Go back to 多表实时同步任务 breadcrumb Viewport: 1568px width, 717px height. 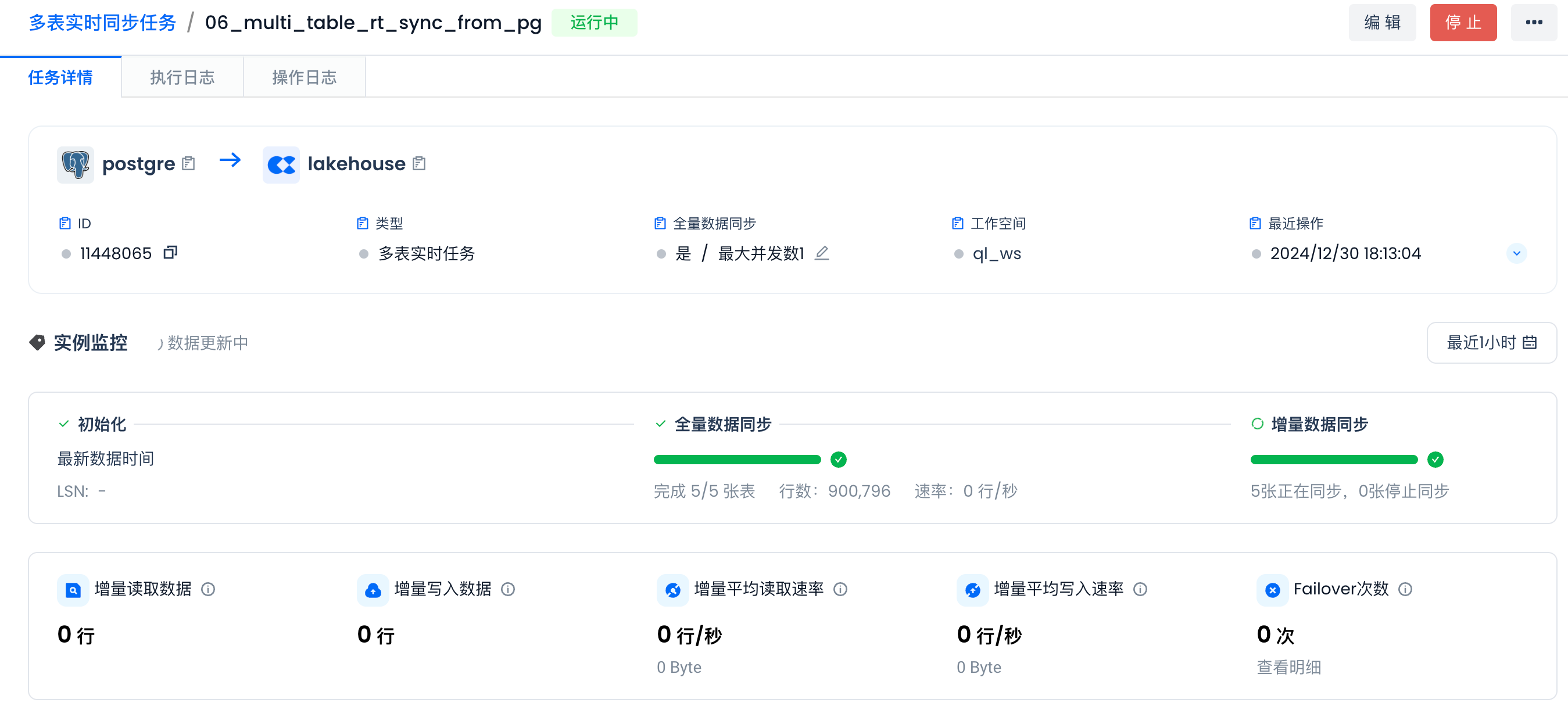point(102,23)
